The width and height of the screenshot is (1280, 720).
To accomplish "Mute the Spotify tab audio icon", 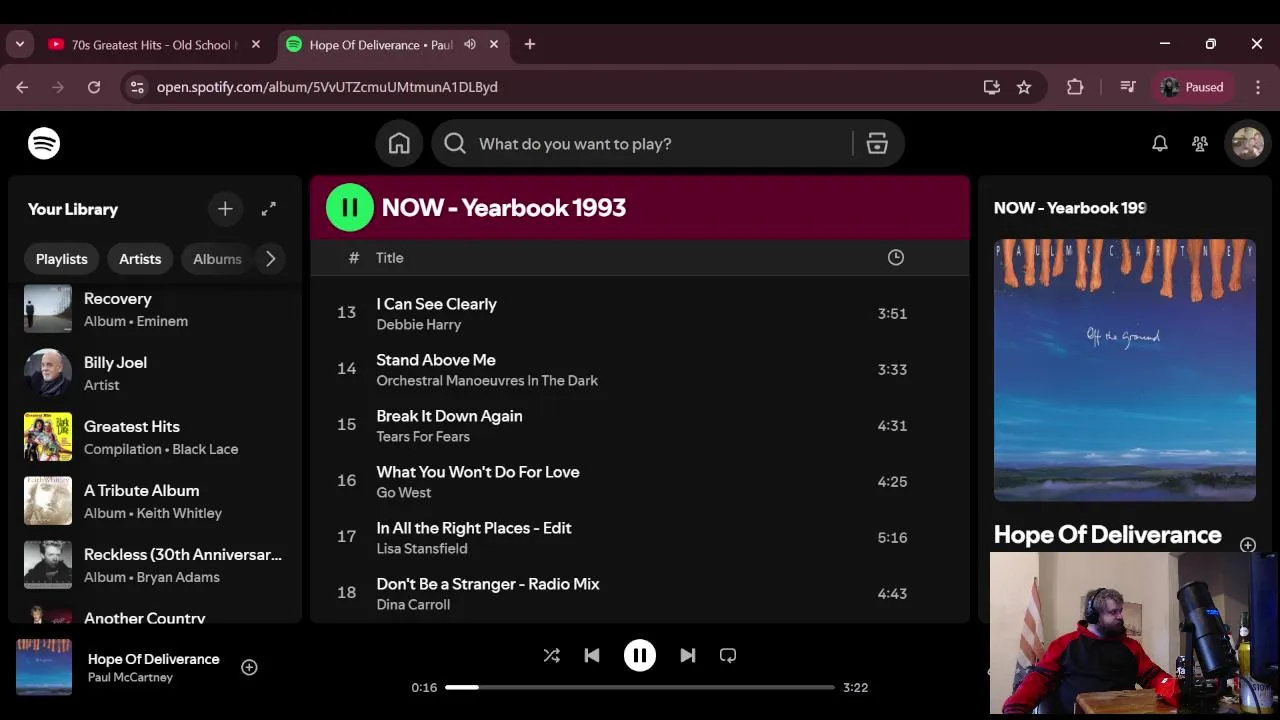I will pyautogui.click(x=470, y=44).
